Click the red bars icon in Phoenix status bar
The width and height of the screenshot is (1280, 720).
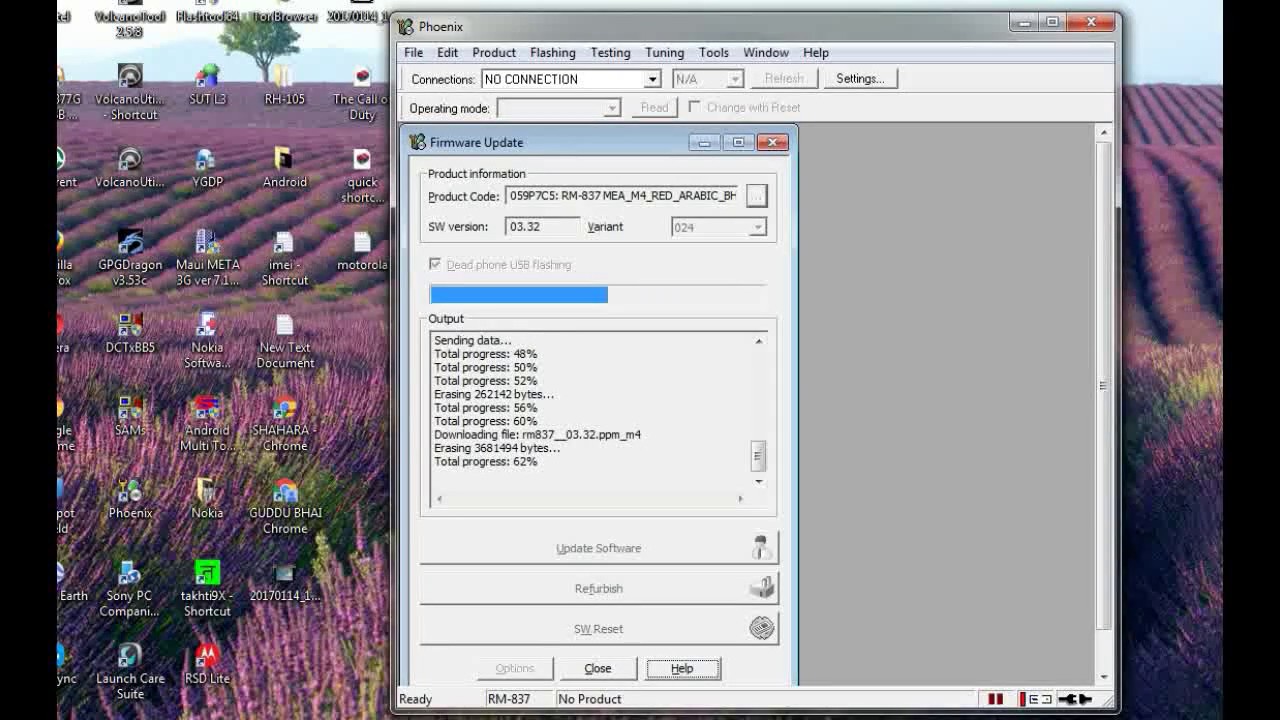(996, 699)
